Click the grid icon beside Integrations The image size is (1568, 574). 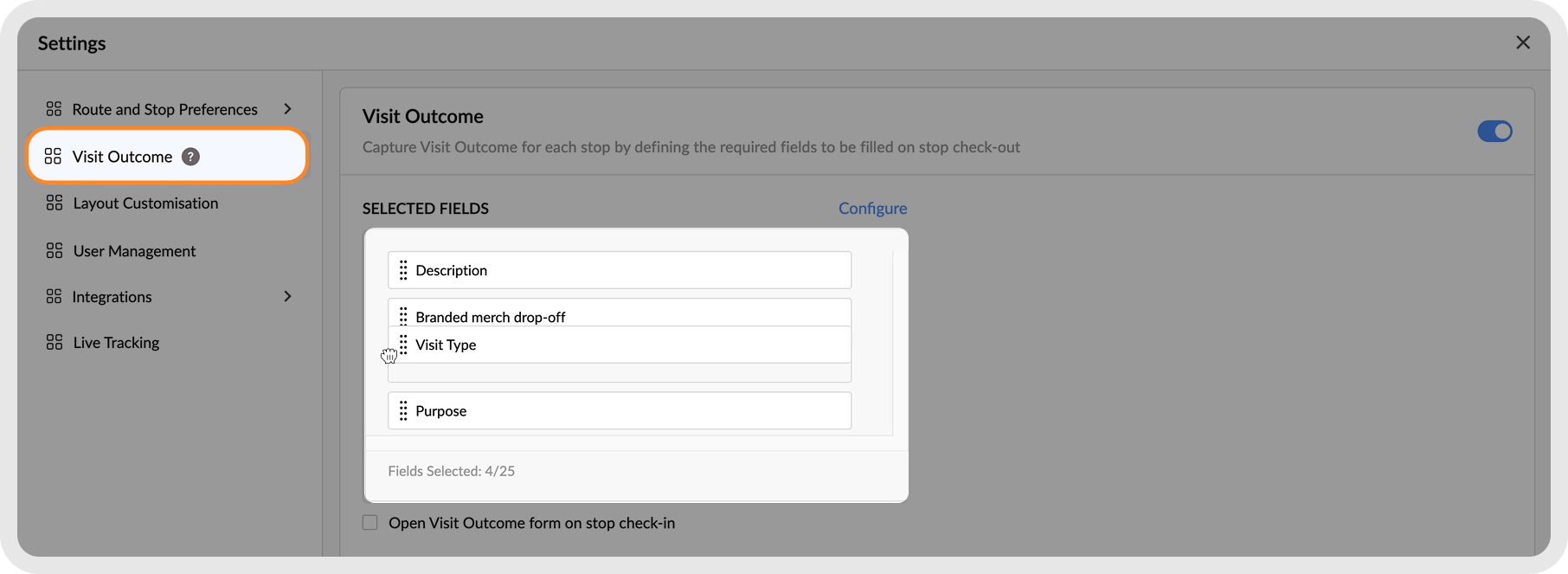point(54,296)
